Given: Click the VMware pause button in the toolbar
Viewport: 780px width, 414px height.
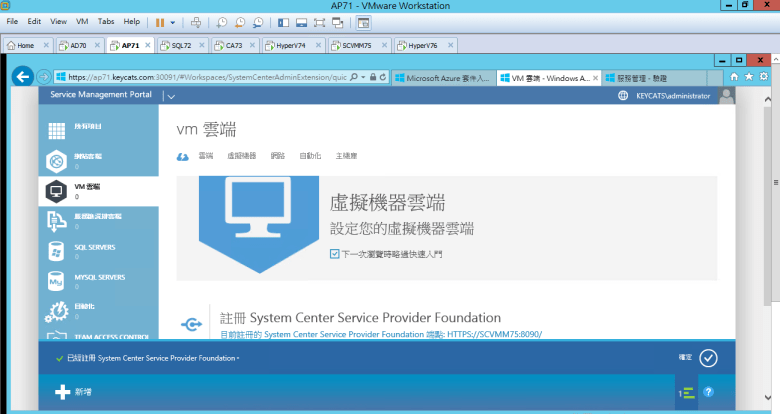Looking at the screenshot, I should (x=159, y=21).
